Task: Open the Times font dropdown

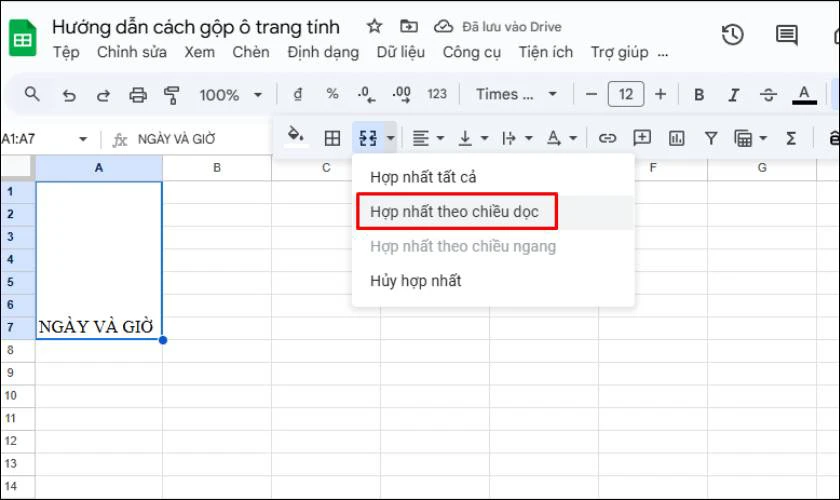Action: coord(516,94)
